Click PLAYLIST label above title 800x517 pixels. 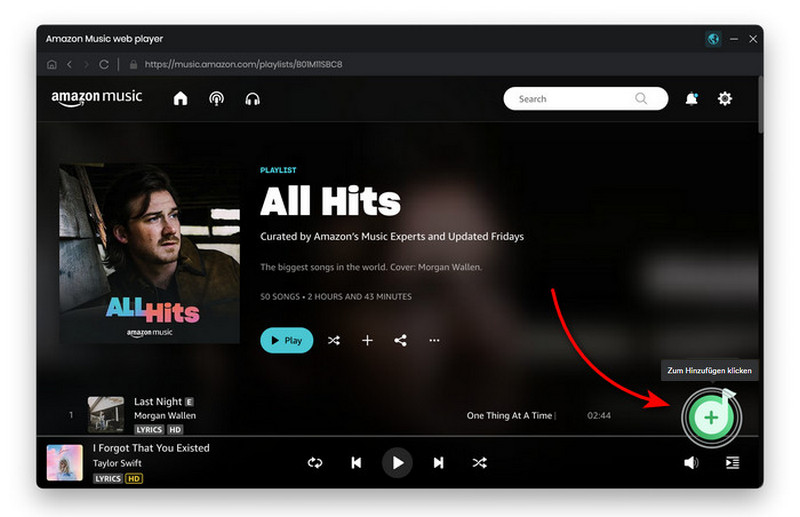(x=278, y=170)
